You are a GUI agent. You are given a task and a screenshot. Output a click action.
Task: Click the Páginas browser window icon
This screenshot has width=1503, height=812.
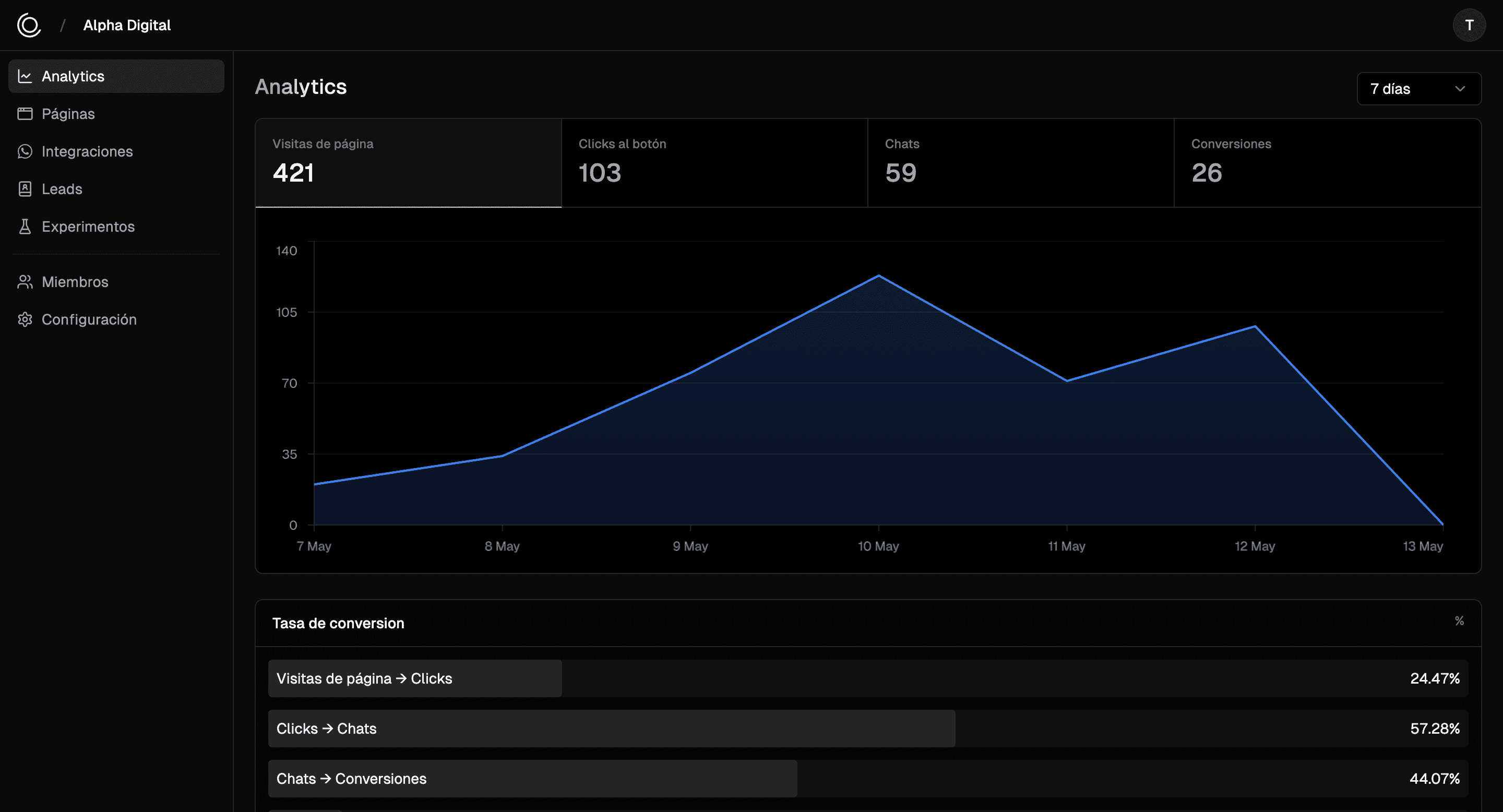click(x=25, y=114)
